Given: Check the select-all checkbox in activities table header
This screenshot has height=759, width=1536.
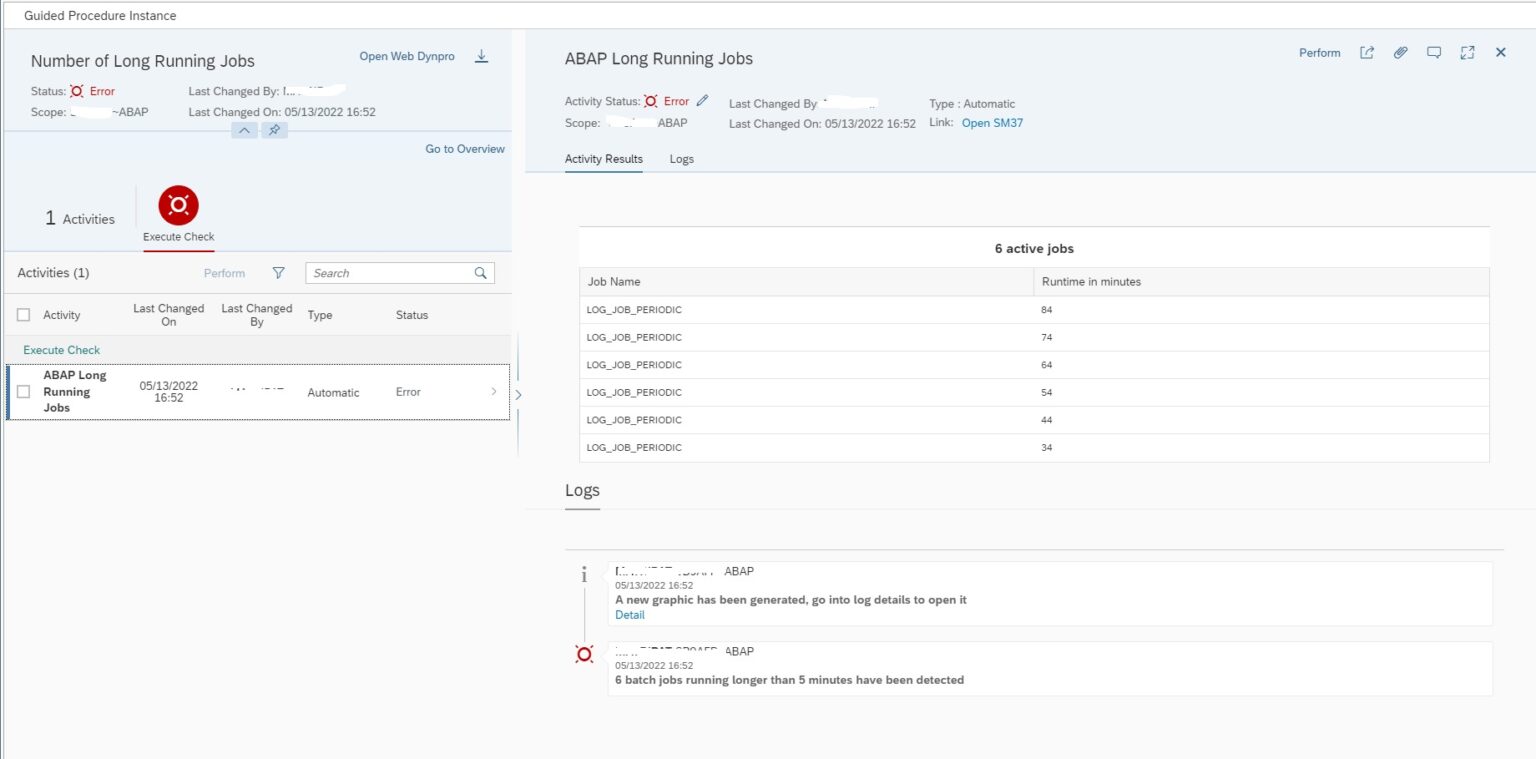Looking at the screenshot, I should 24,314.
